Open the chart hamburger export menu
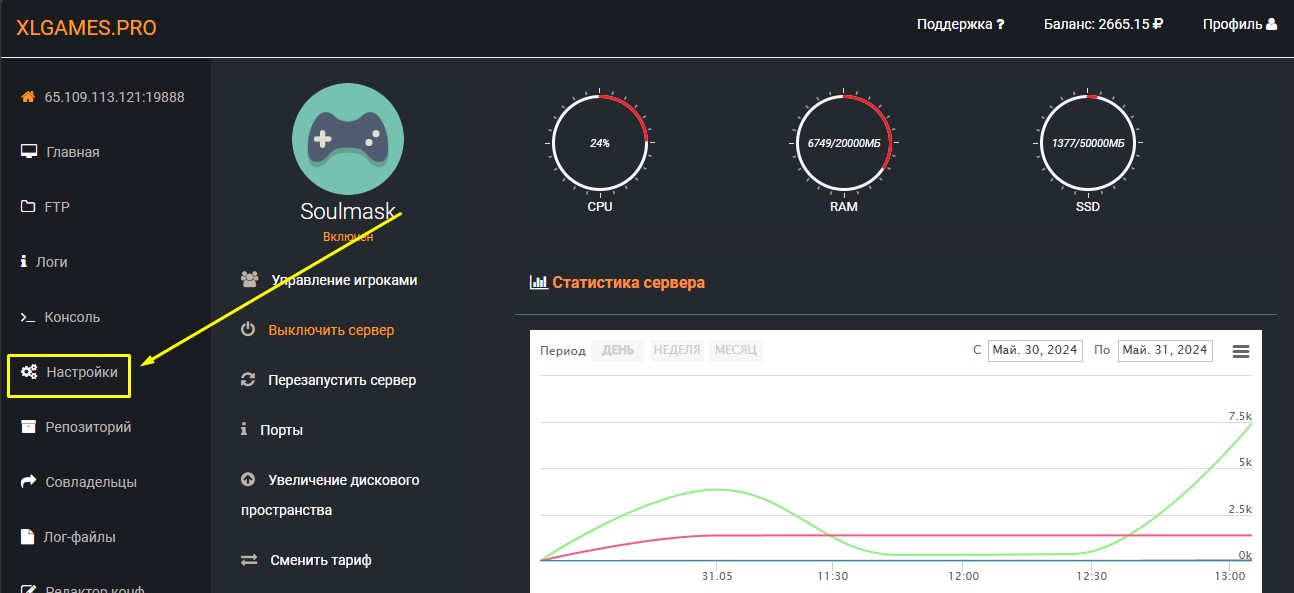The height and width of the screenshot is (593, 1294). point(1241,351)
